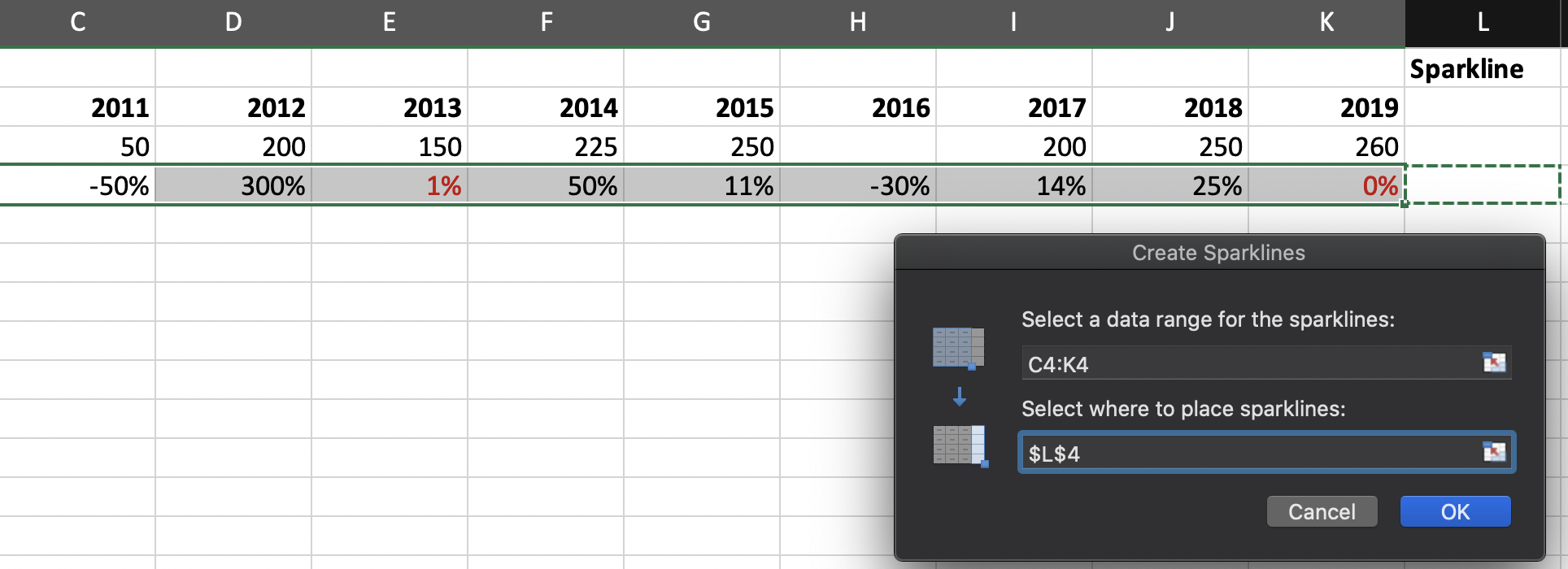Select column C header
This screenshot has height=569, width=1568.
(77, 23)
